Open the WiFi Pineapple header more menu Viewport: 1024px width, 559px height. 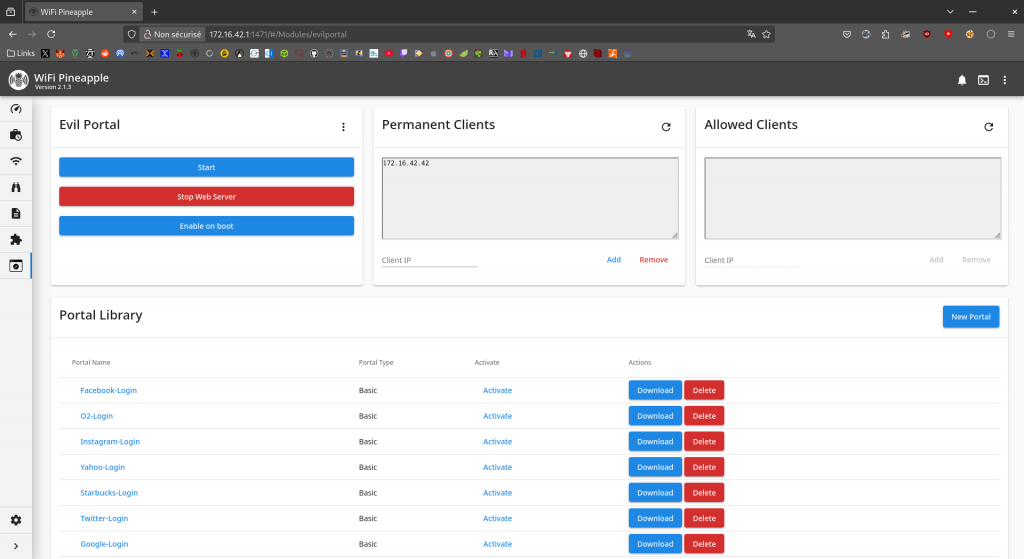click(x=1004, y=80)
